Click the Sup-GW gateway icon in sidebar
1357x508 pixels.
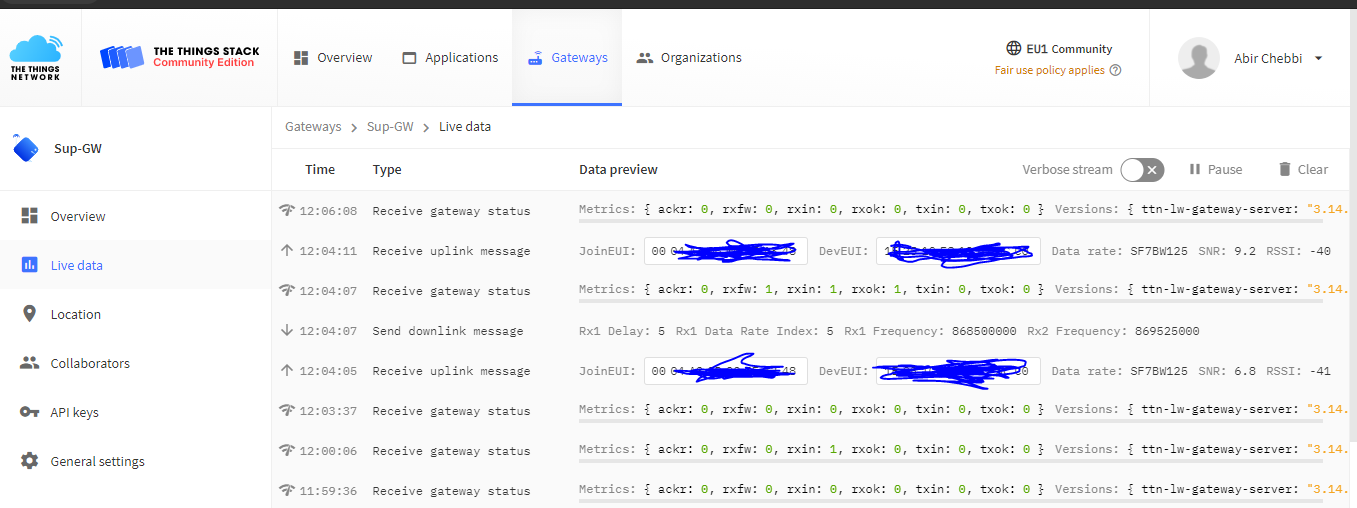[x=25, y=149]
